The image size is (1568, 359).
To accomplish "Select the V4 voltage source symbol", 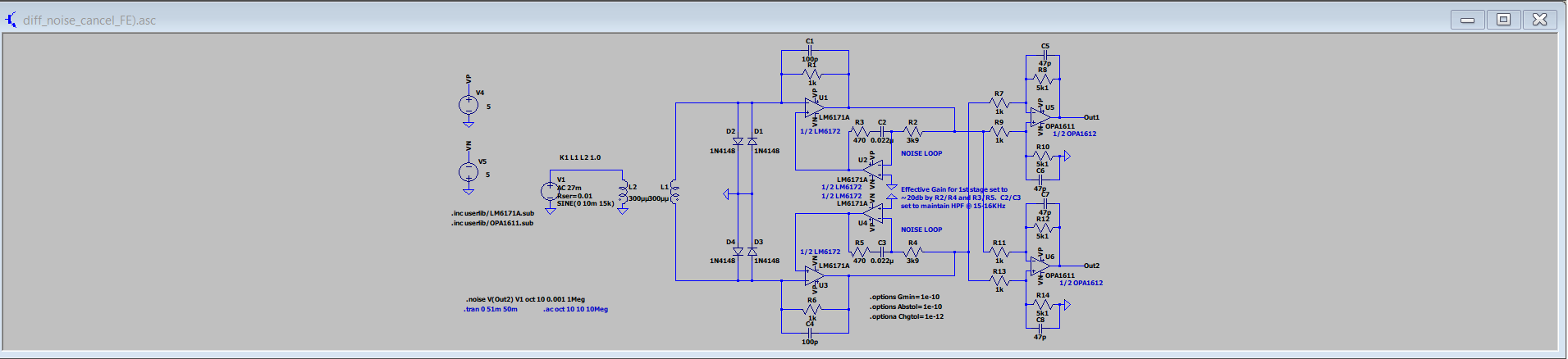I will tap(468, 104).
